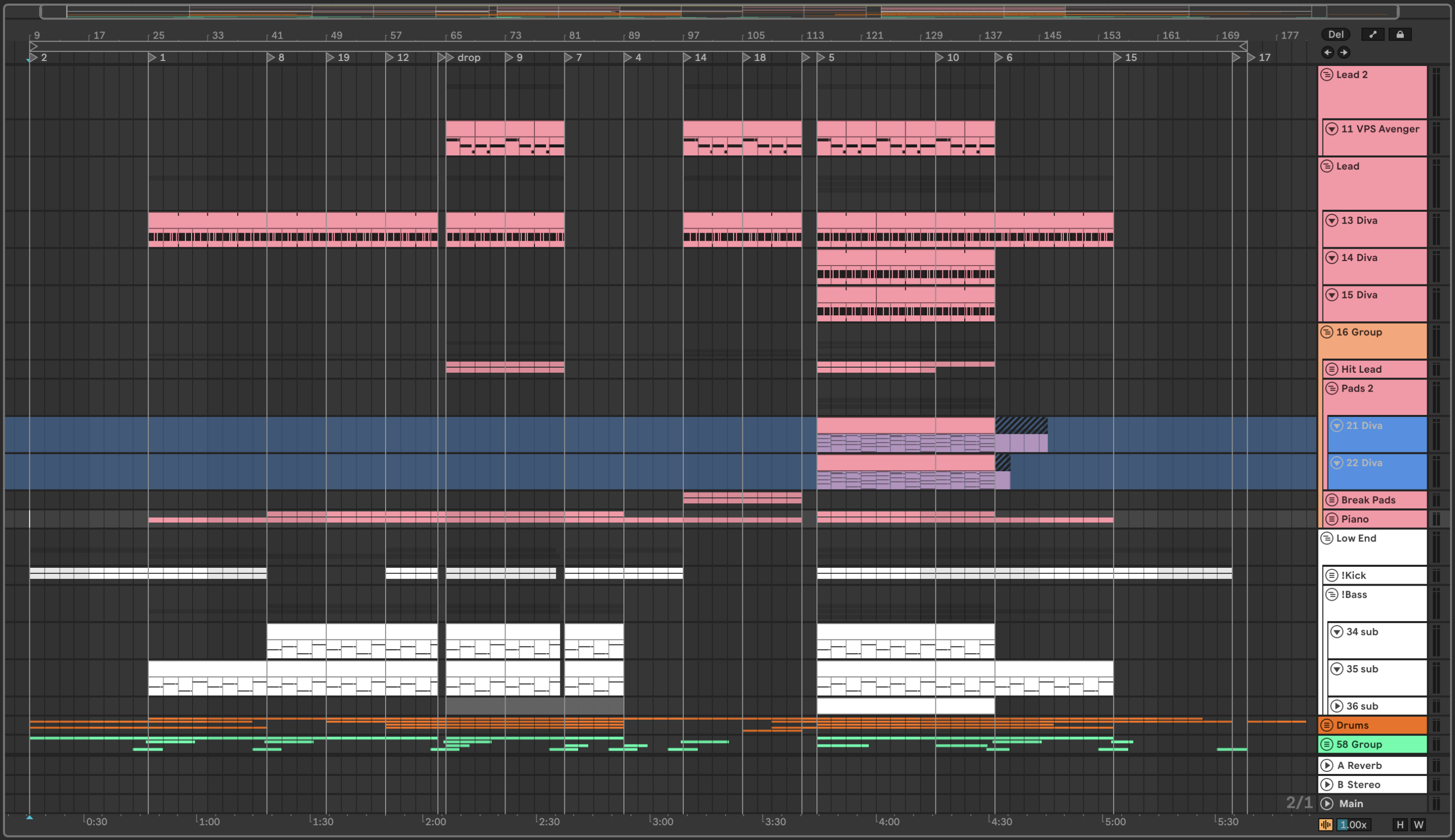Unfold the Main track arrow
The height and width of the screenshot is (840, 1455).
pos(1327,803)
